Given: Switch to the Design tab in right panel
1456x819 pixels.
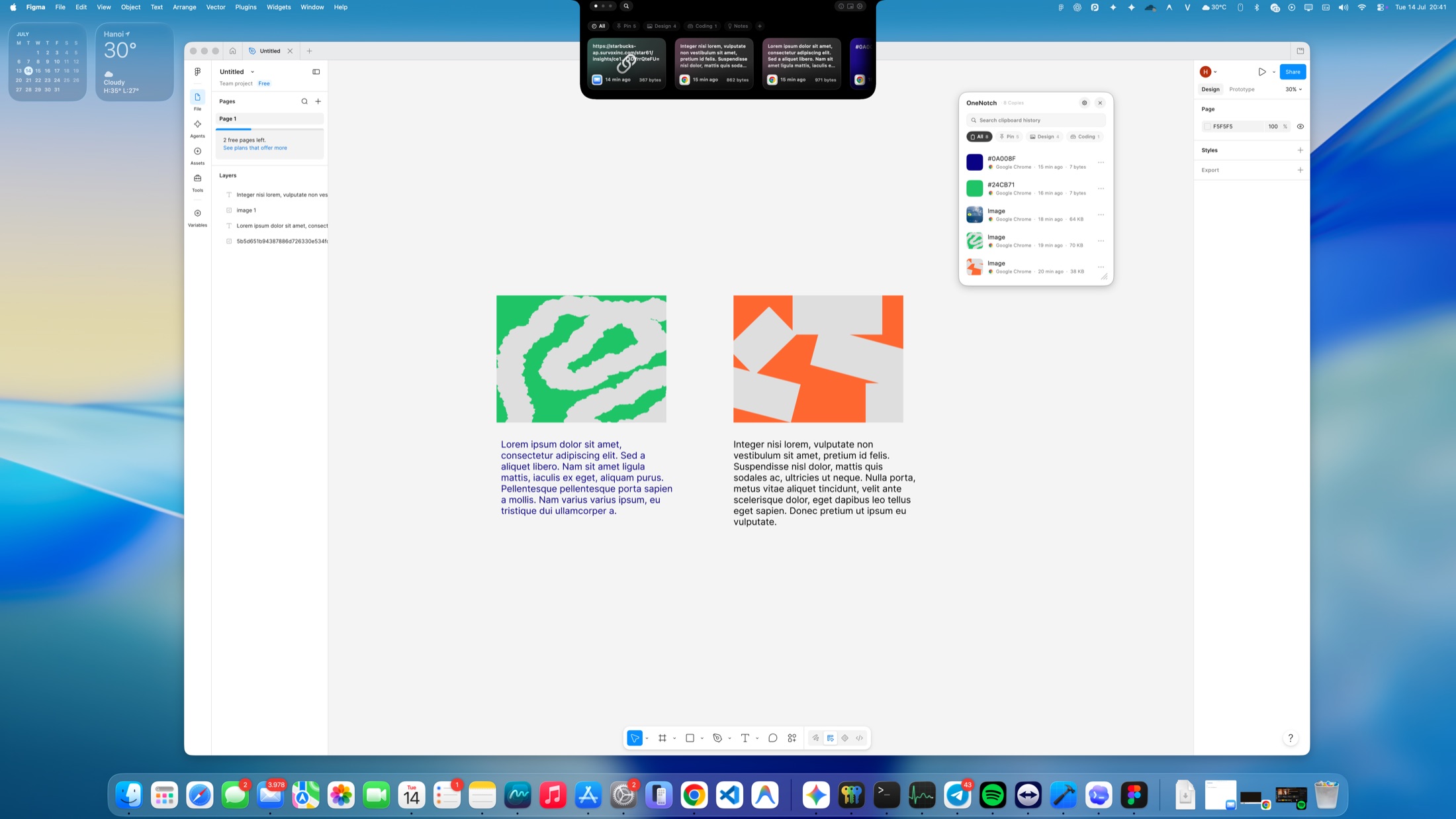Looking at the screenshot, I should (x=1210, y=89).
